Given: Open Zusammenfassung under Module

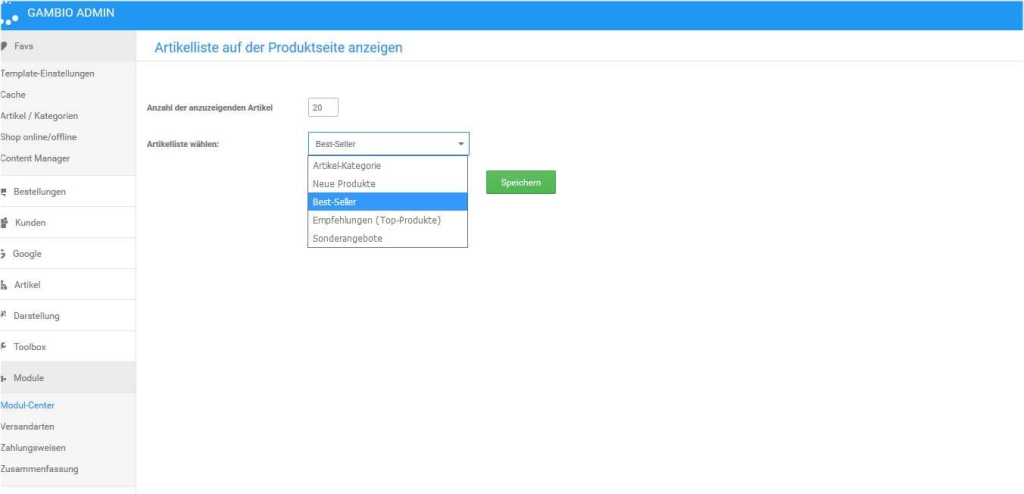Looking at the screenshot, I should (x=39, y=469).
